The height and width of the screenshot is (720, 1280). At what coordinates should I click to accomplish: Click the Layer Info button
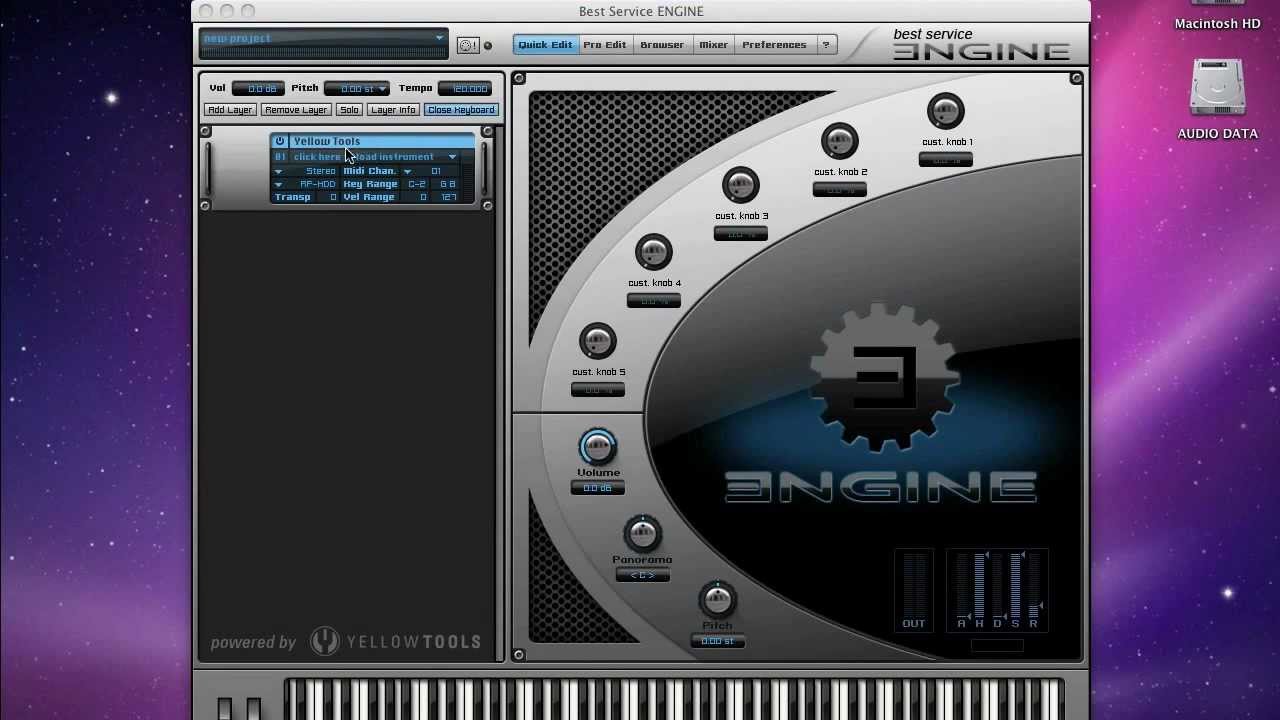pyautogui.click(x=393, y=110)
